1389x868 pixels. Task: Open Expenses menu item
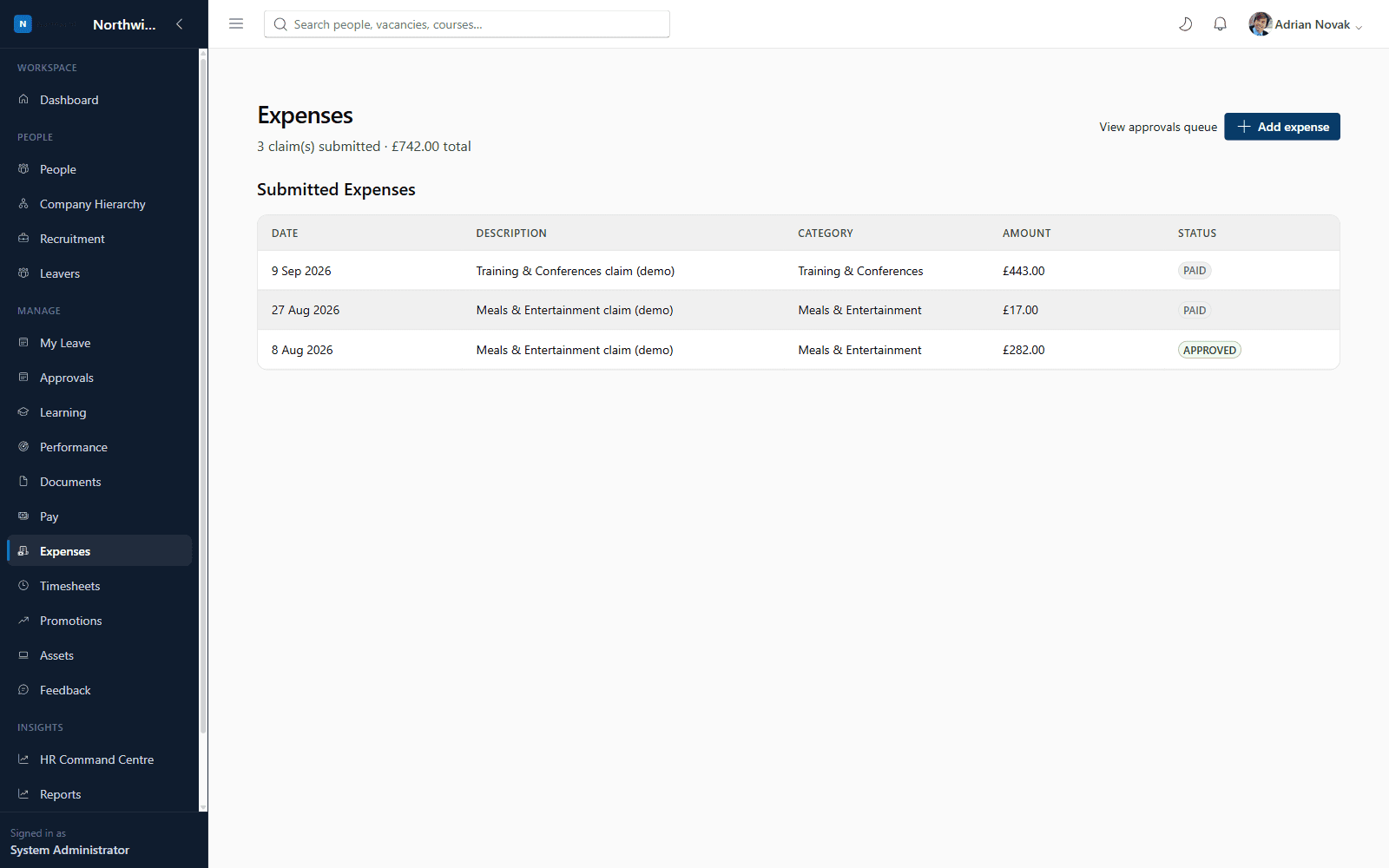pos(100,551)
